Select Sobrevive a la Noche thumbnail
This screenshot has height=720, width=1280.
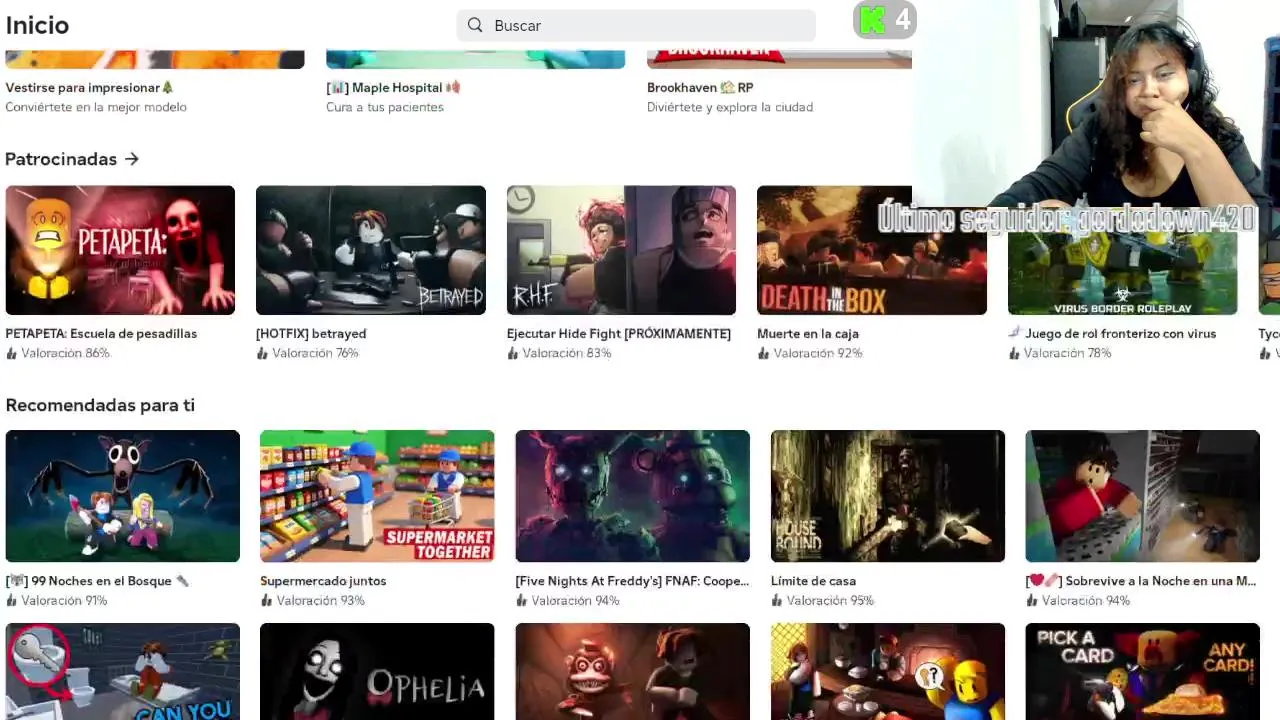coord(1142,496)
